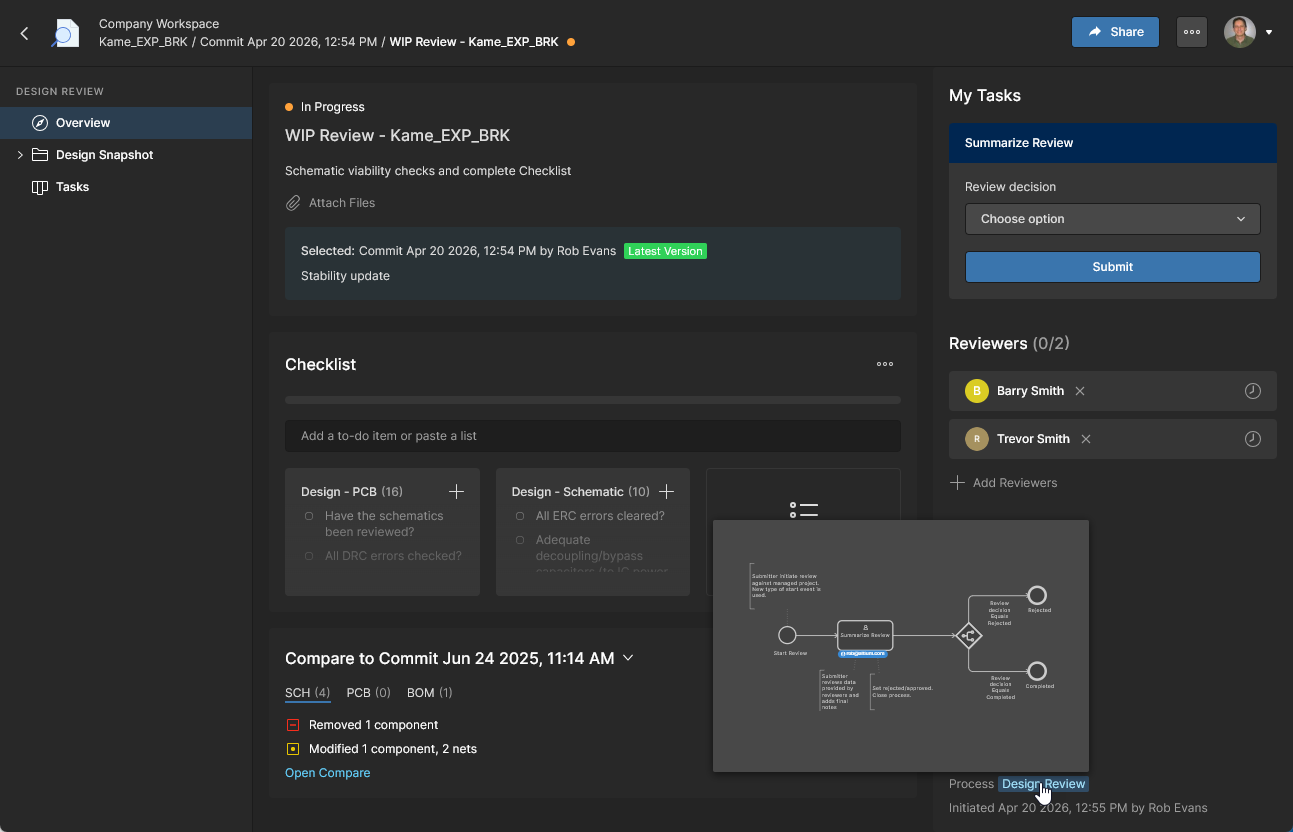Click the Attach Files paperclip

coord(293,203)
